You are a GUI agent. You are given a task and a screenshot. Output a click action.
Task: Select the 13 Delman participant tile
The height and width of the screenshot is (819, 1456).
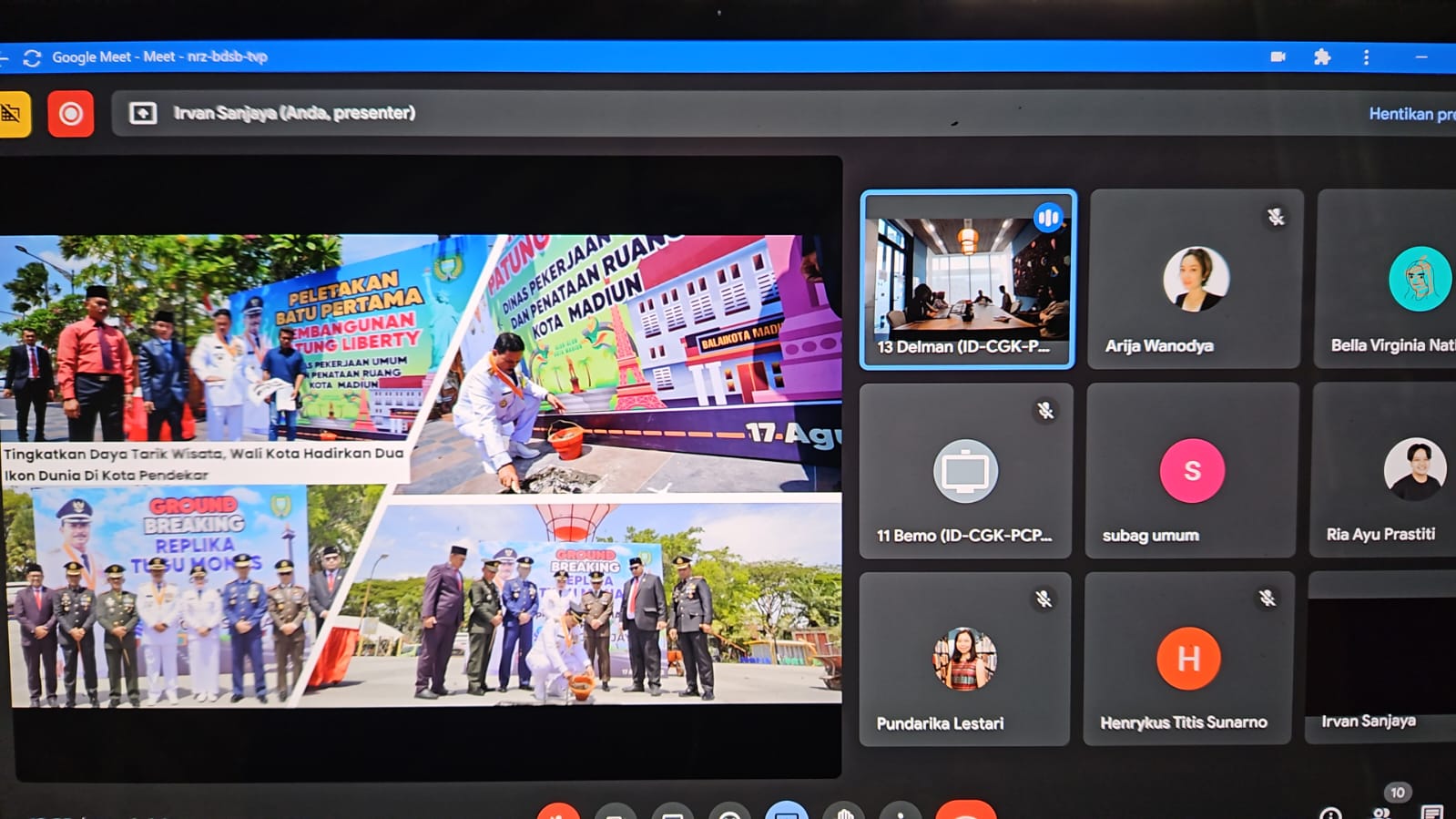(x=967, y=279)
